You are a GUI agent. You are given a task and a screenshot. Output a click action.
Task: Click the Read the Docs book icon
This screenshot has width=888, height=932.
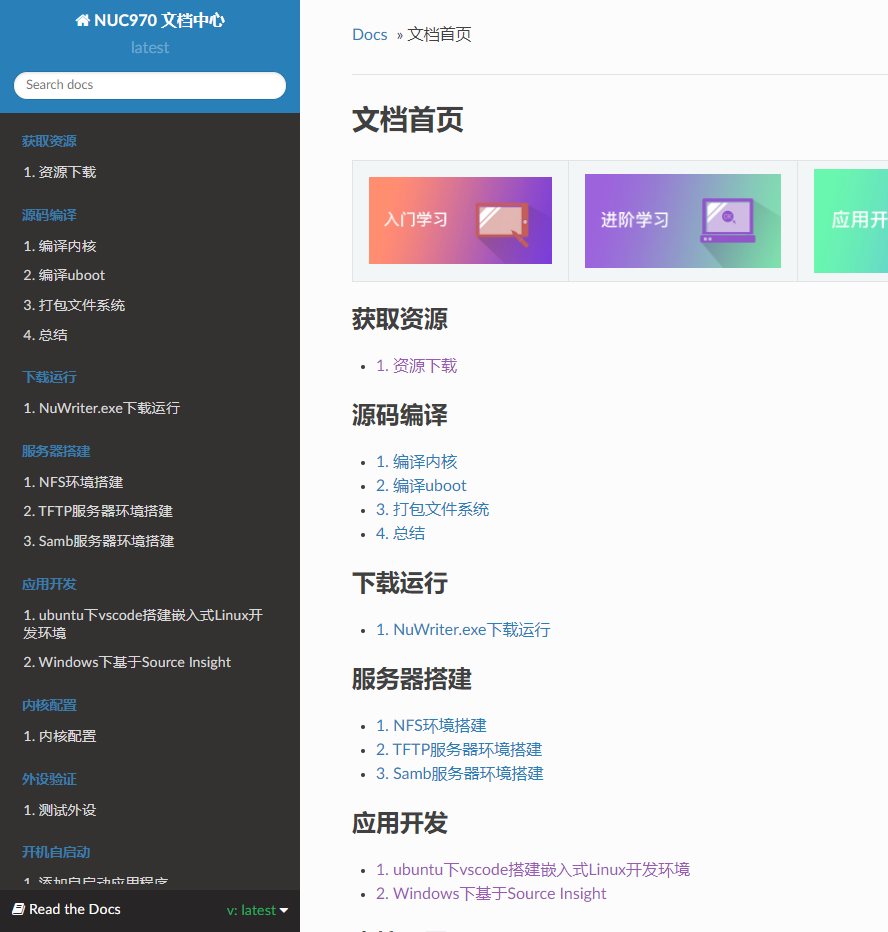(18, 909)
